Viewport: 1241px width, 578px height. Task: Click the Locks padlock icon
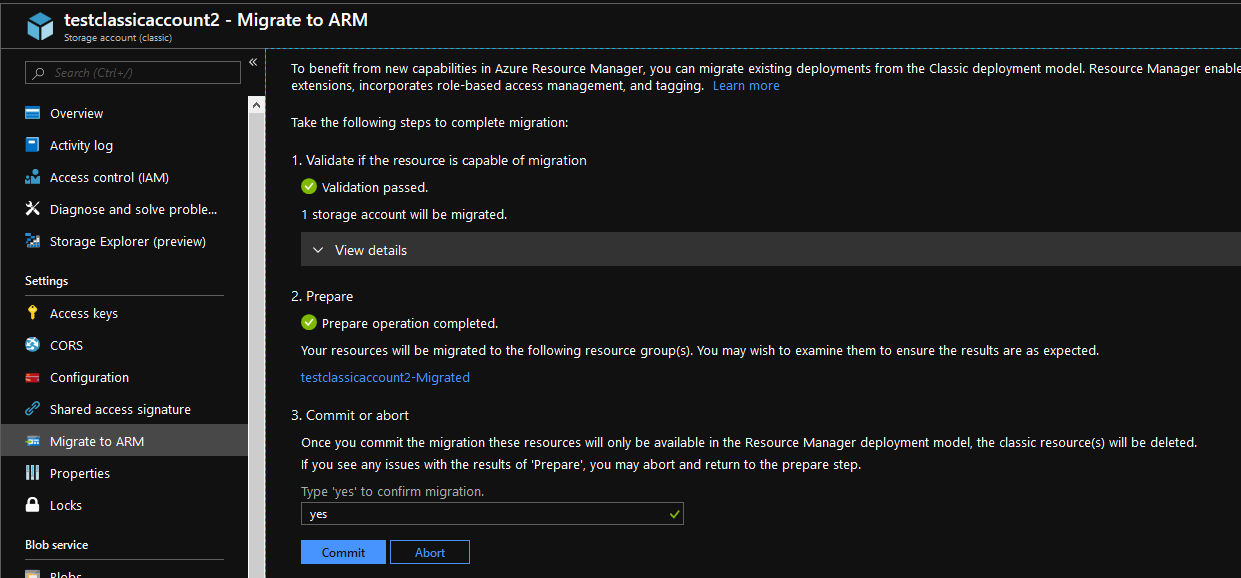[x=32, y=505]
